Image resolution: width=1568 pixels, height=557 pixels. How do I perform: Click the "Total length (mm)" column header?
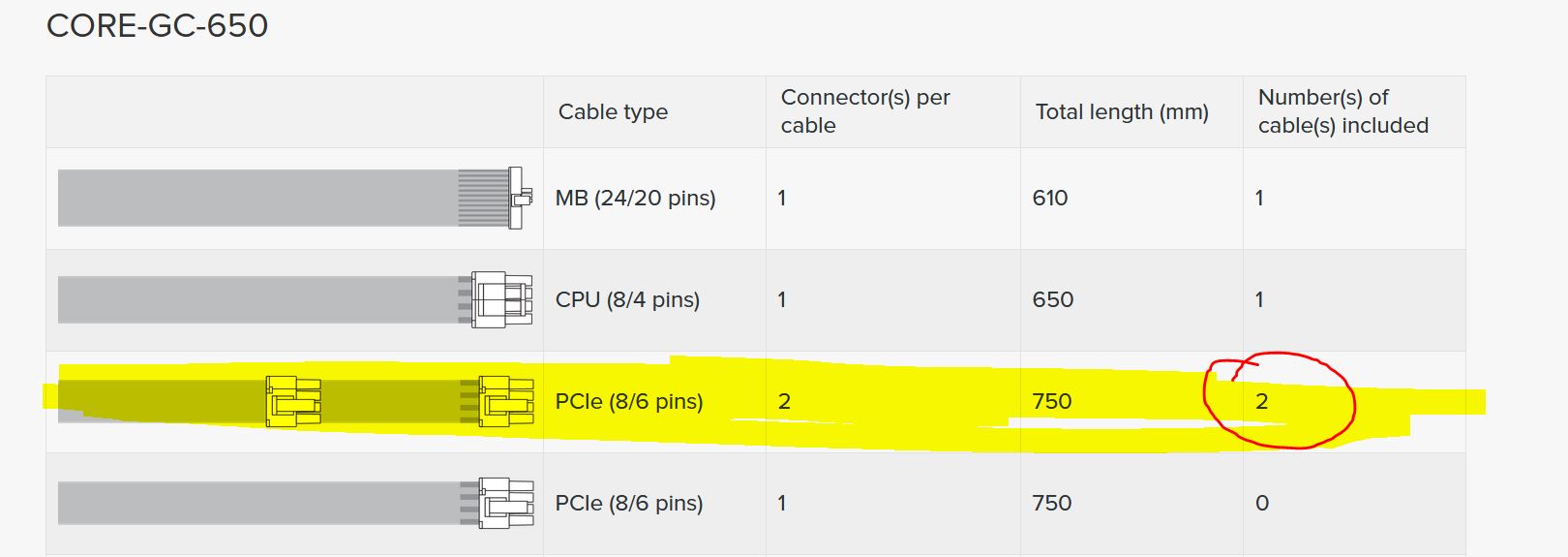click(x=1122, y=112)
